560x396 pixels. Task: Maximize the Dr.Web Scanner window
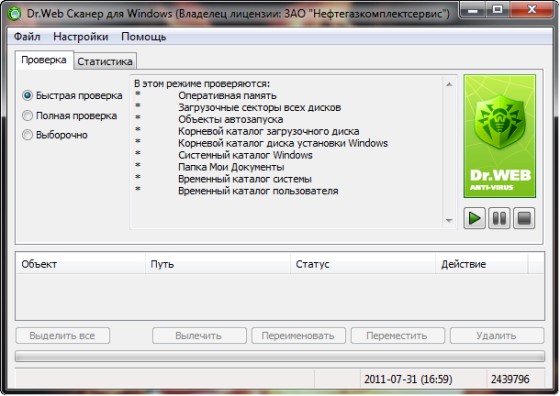coord(497,10)
